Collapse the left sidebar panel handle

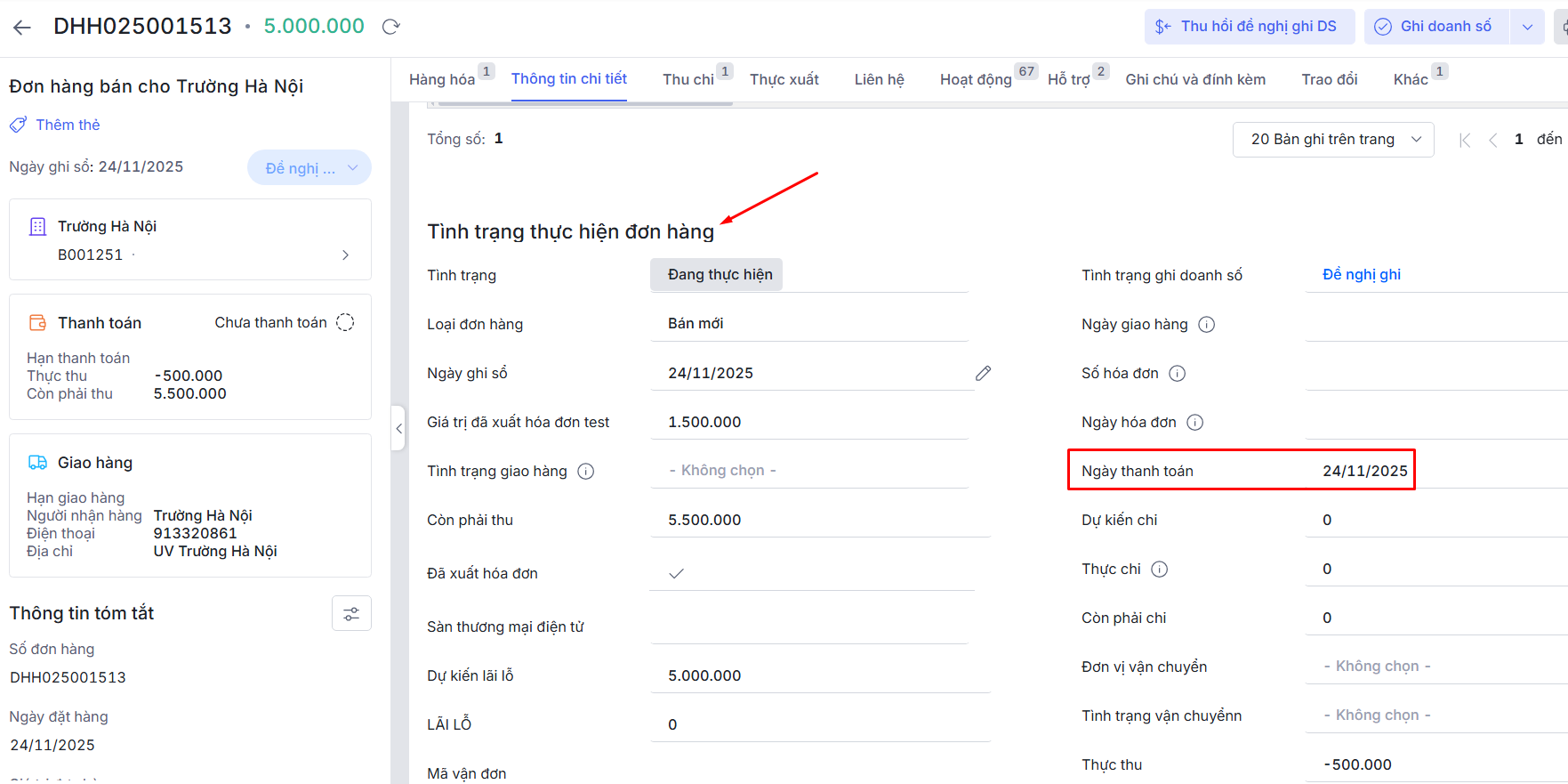(x=398, y=429)
